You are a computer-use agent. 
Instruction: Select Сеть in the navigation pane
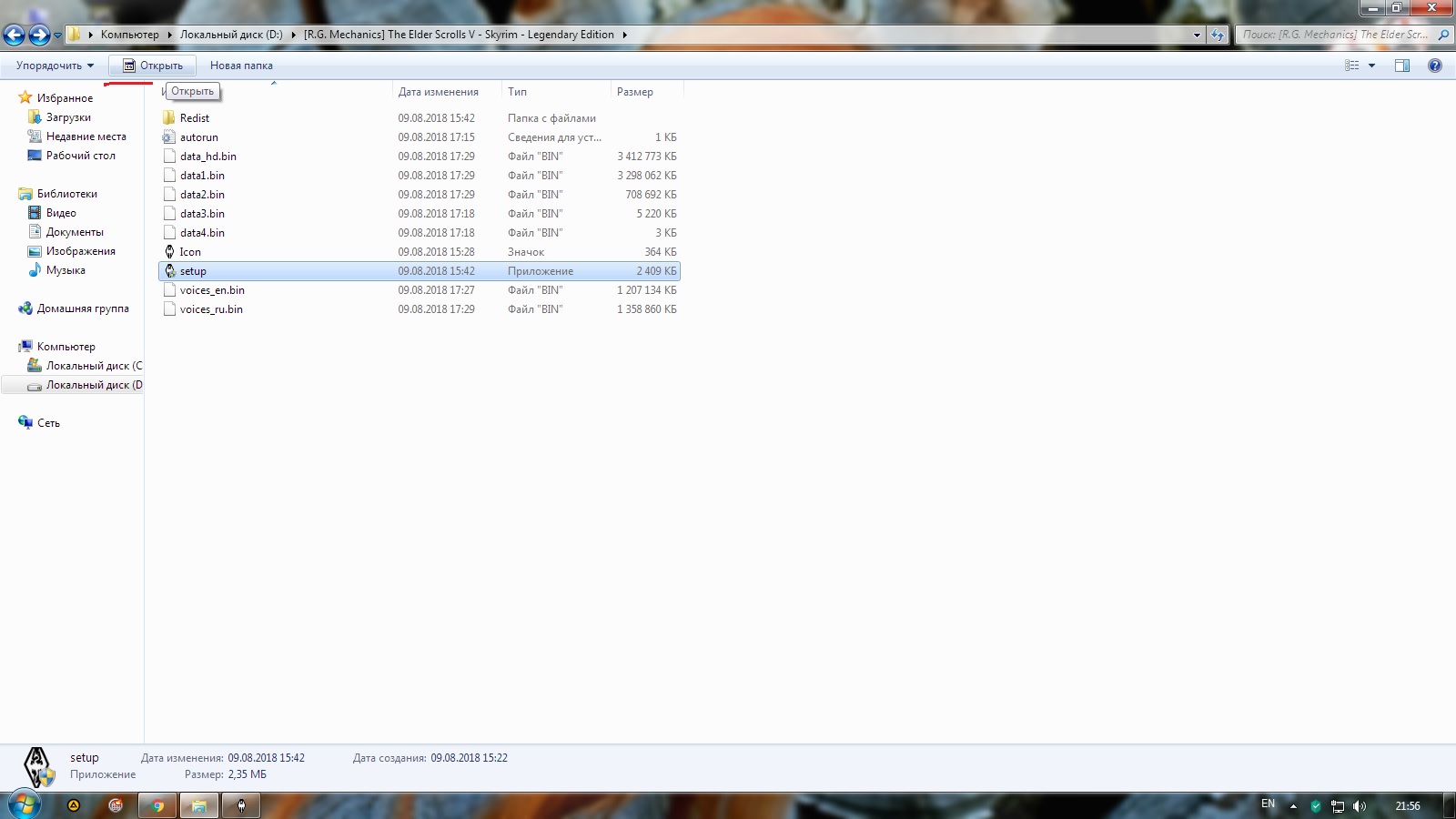pyautogui.click(x=48, y=423)
